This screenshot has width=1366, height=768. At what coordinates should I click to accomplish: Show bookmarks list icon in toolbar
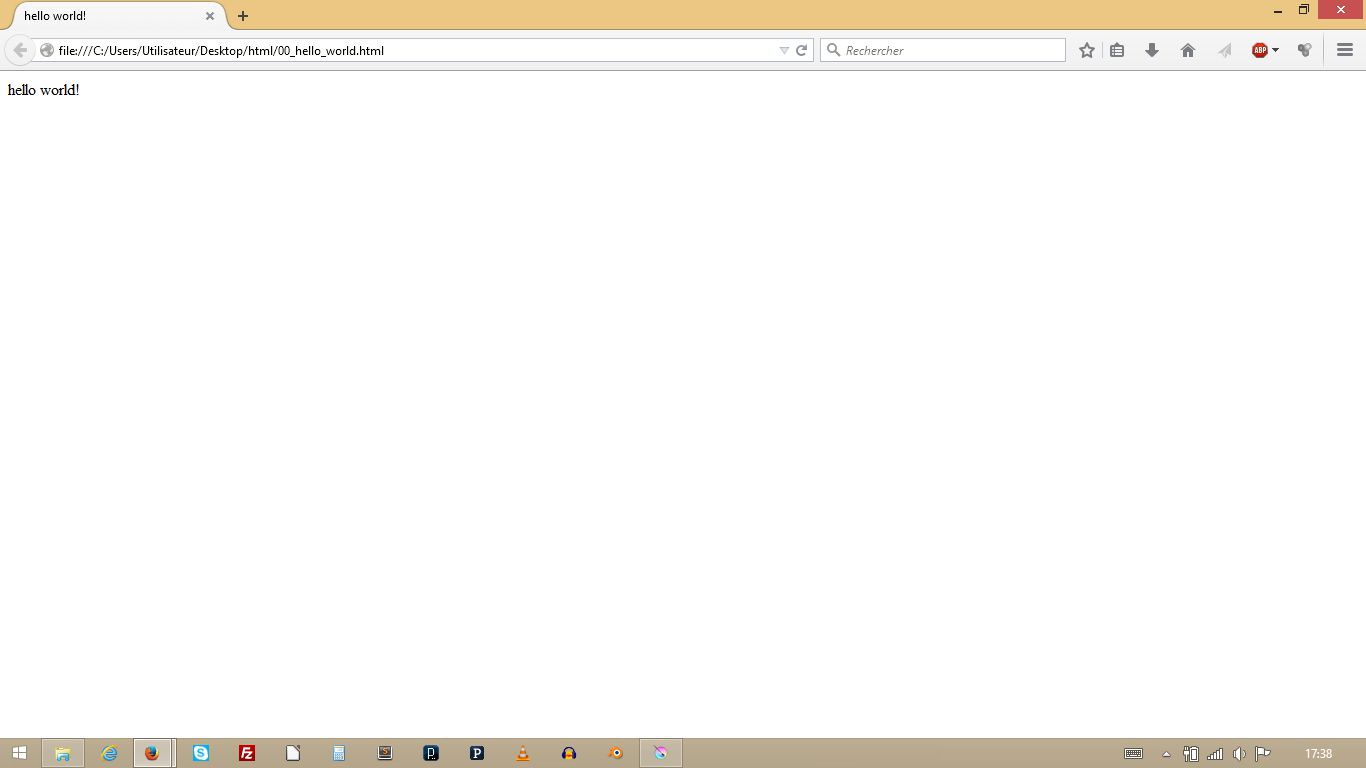point(1117,50)
